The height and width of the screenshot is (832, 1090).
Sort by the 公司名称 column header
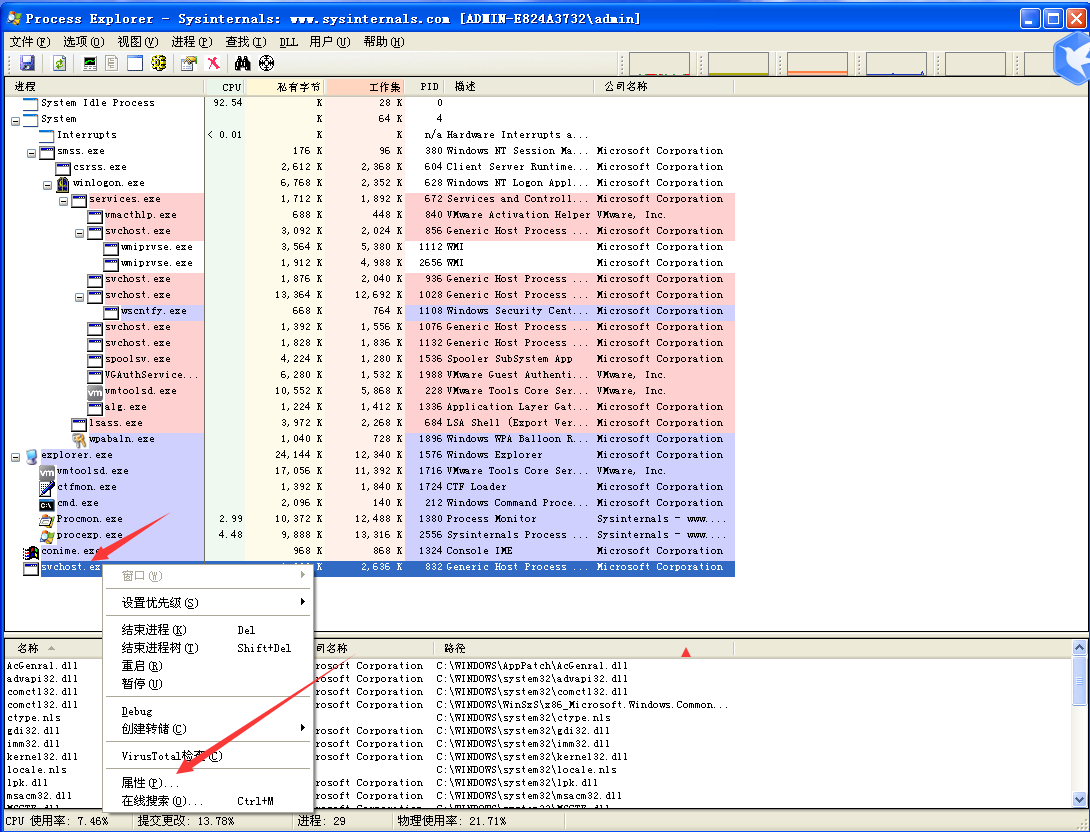pos(664,87)
